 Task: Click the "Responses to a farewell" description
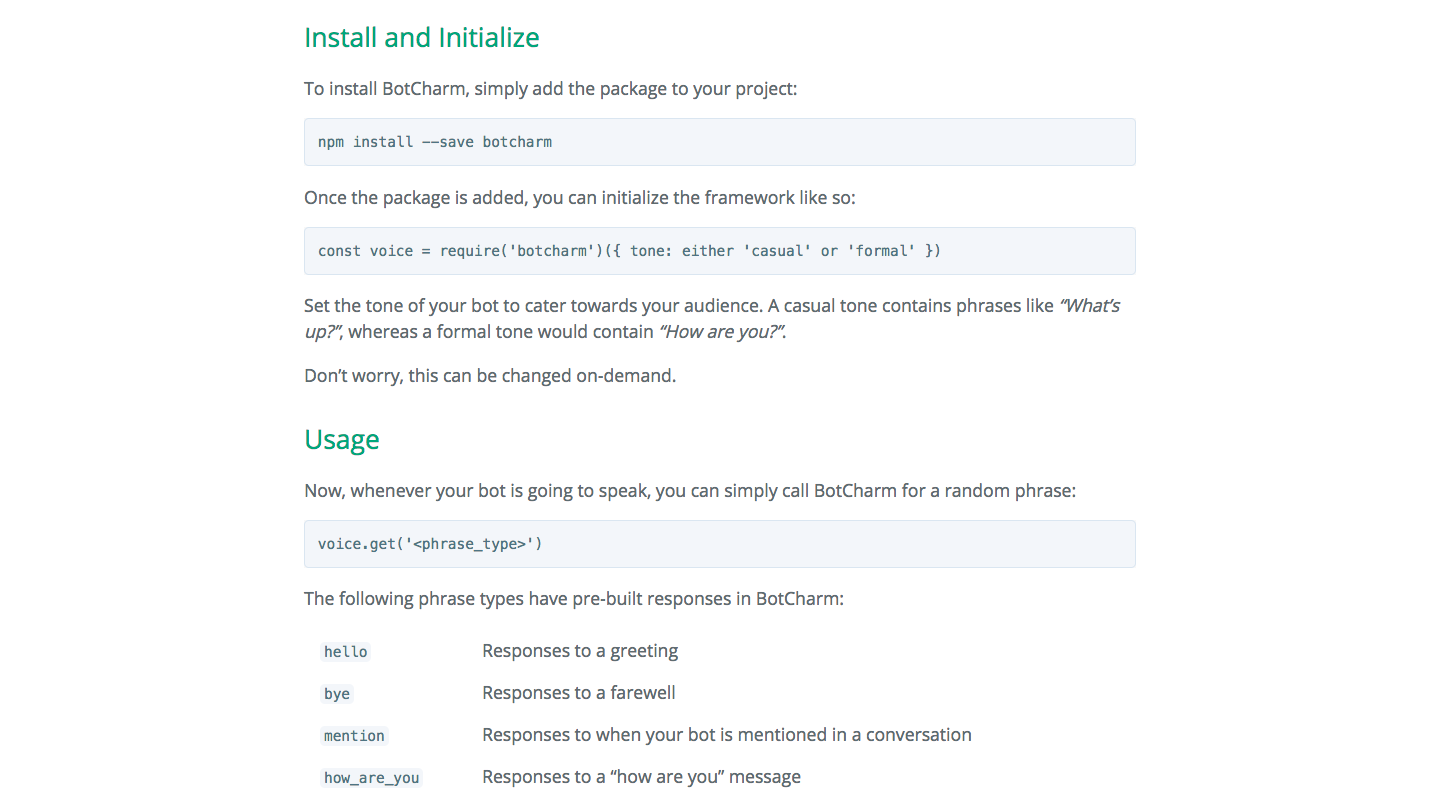(579, 693)
